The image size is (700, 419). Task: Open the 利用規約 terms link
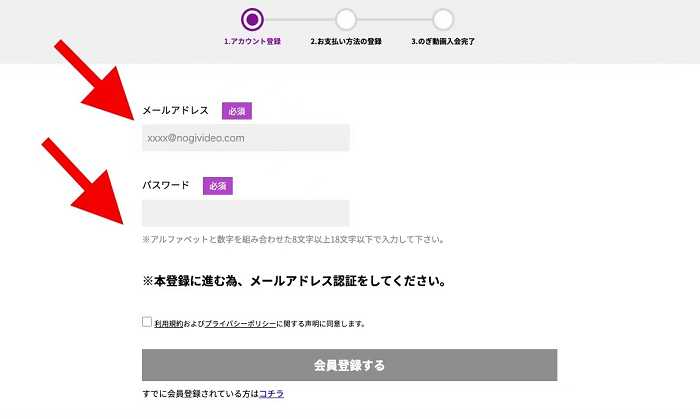(x=169, y=324)
